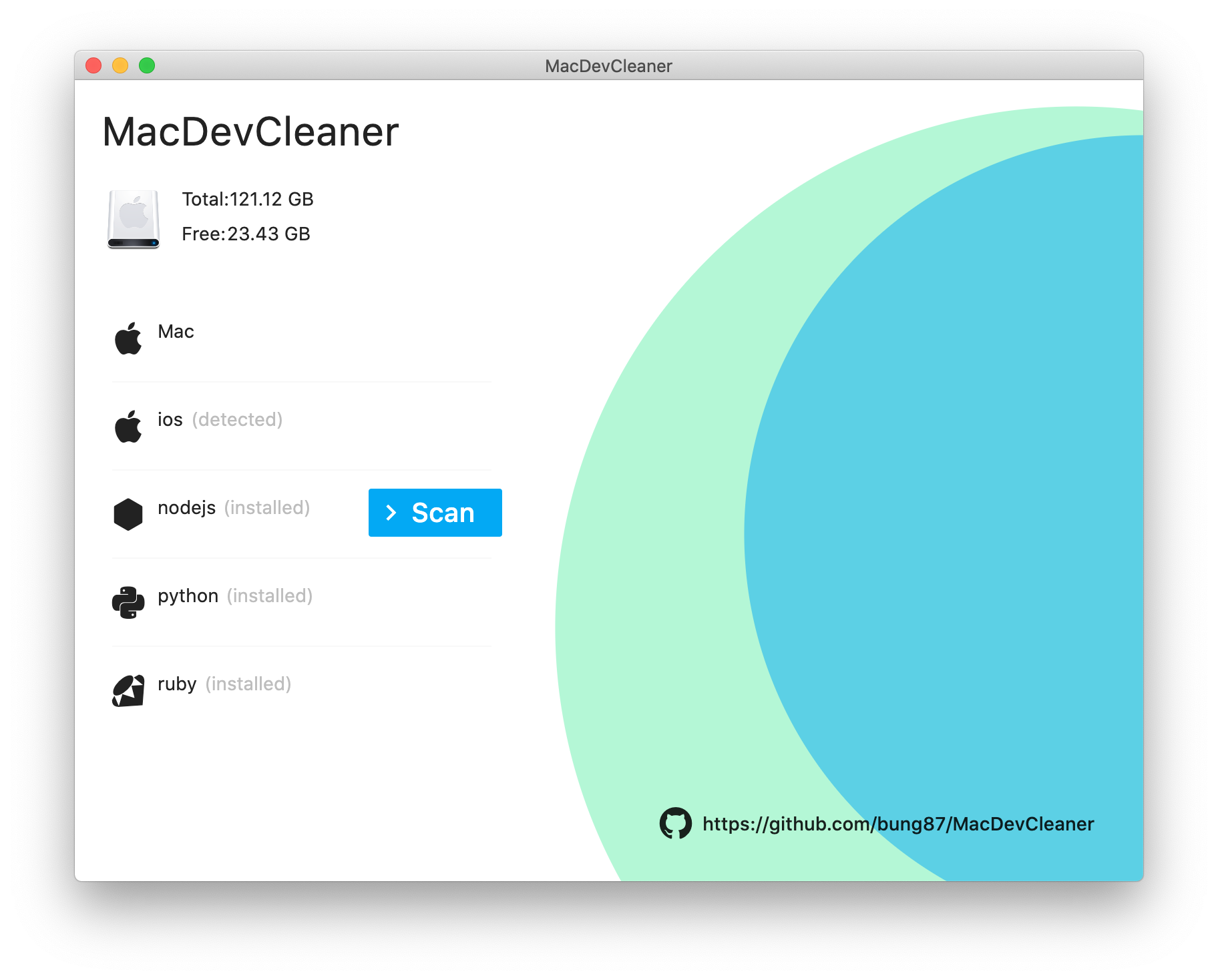Click the chevron arrow inside Scan button
1218x980 pixels.
[391, 513]
